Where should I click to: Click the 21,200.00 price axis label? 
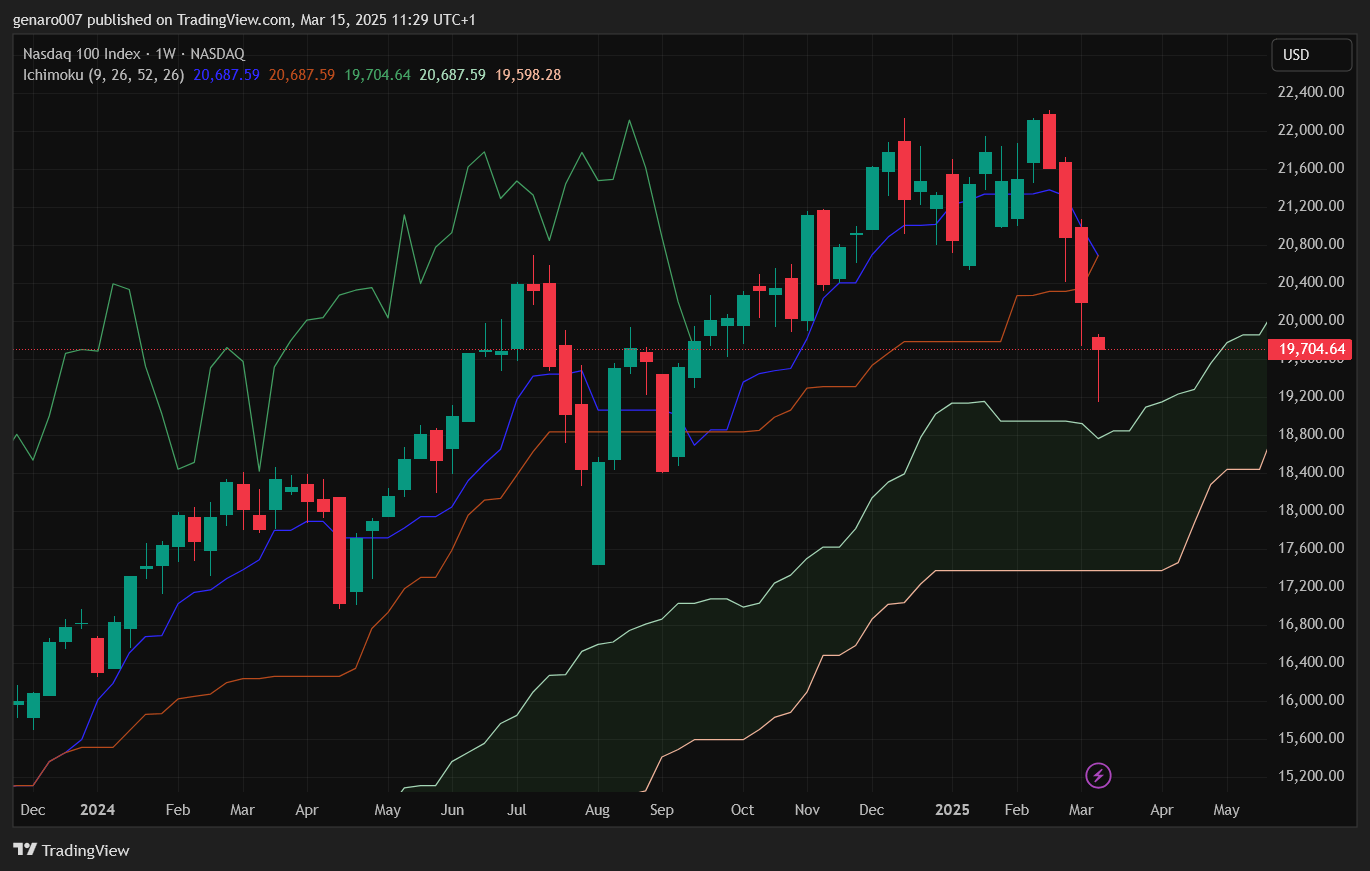coord(1311,206)
